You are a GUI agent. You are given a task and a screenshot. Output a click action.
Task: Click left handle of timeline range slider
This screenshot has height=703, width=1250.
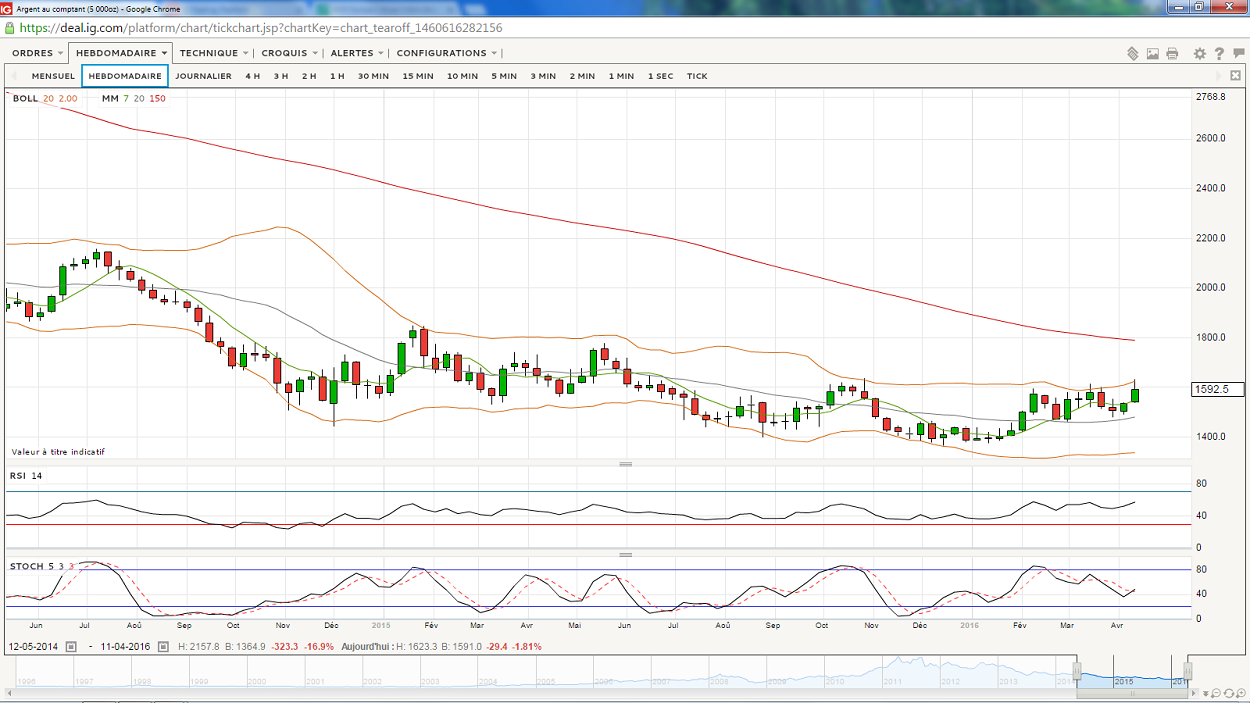point(1078,671)
